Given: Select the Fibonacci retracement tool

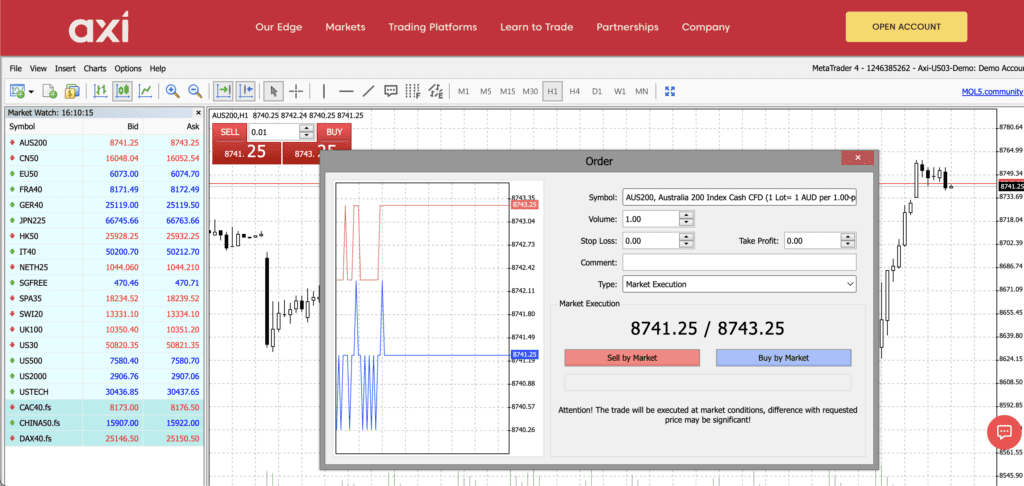Looking at the screenshot, I should pyautogui.click(x=413, y=91).
